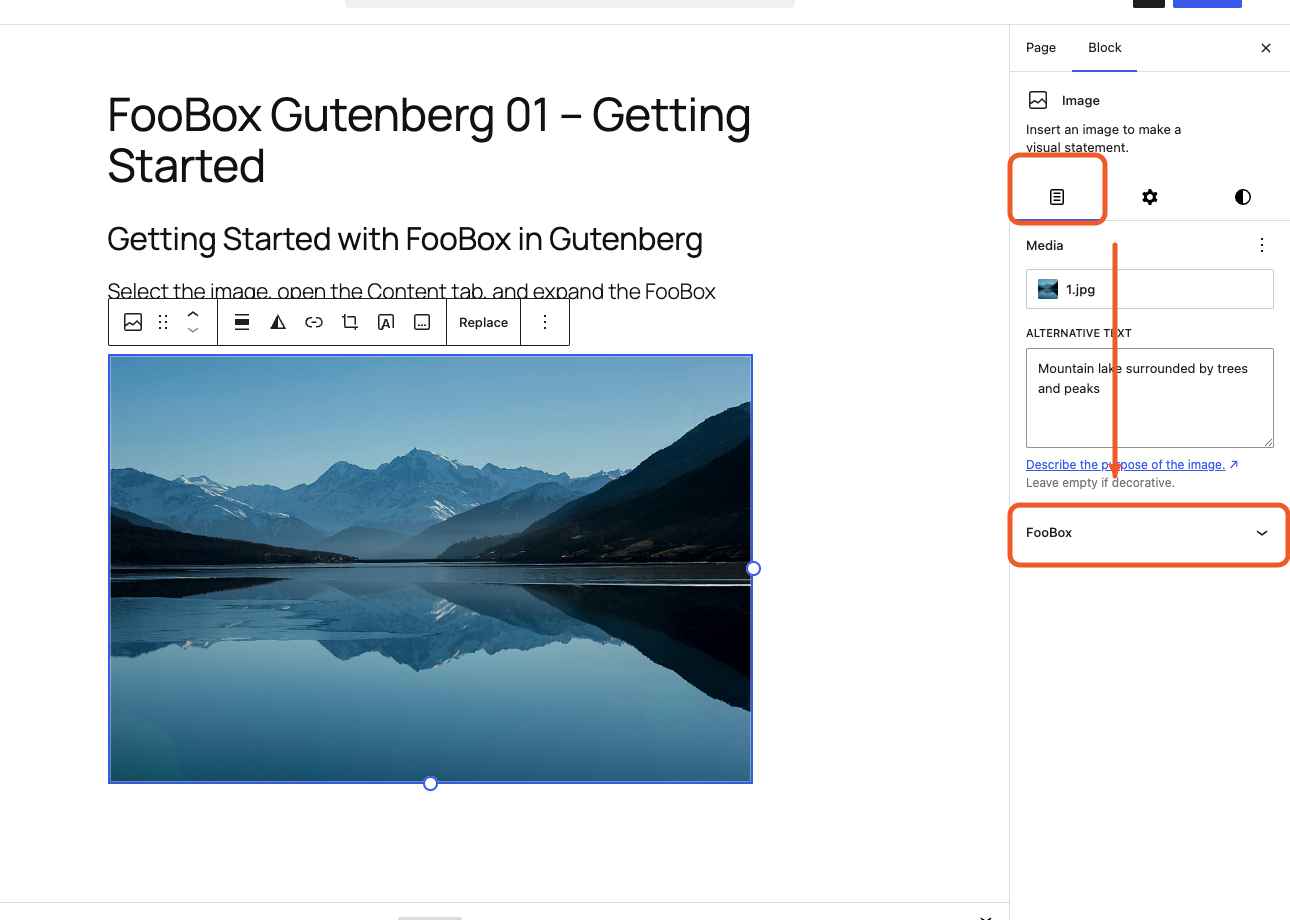The height and width of the screenshot is (920, 1290).
Task: Click the Image block icon in sidebar
Action: (x=1038, y=100)
